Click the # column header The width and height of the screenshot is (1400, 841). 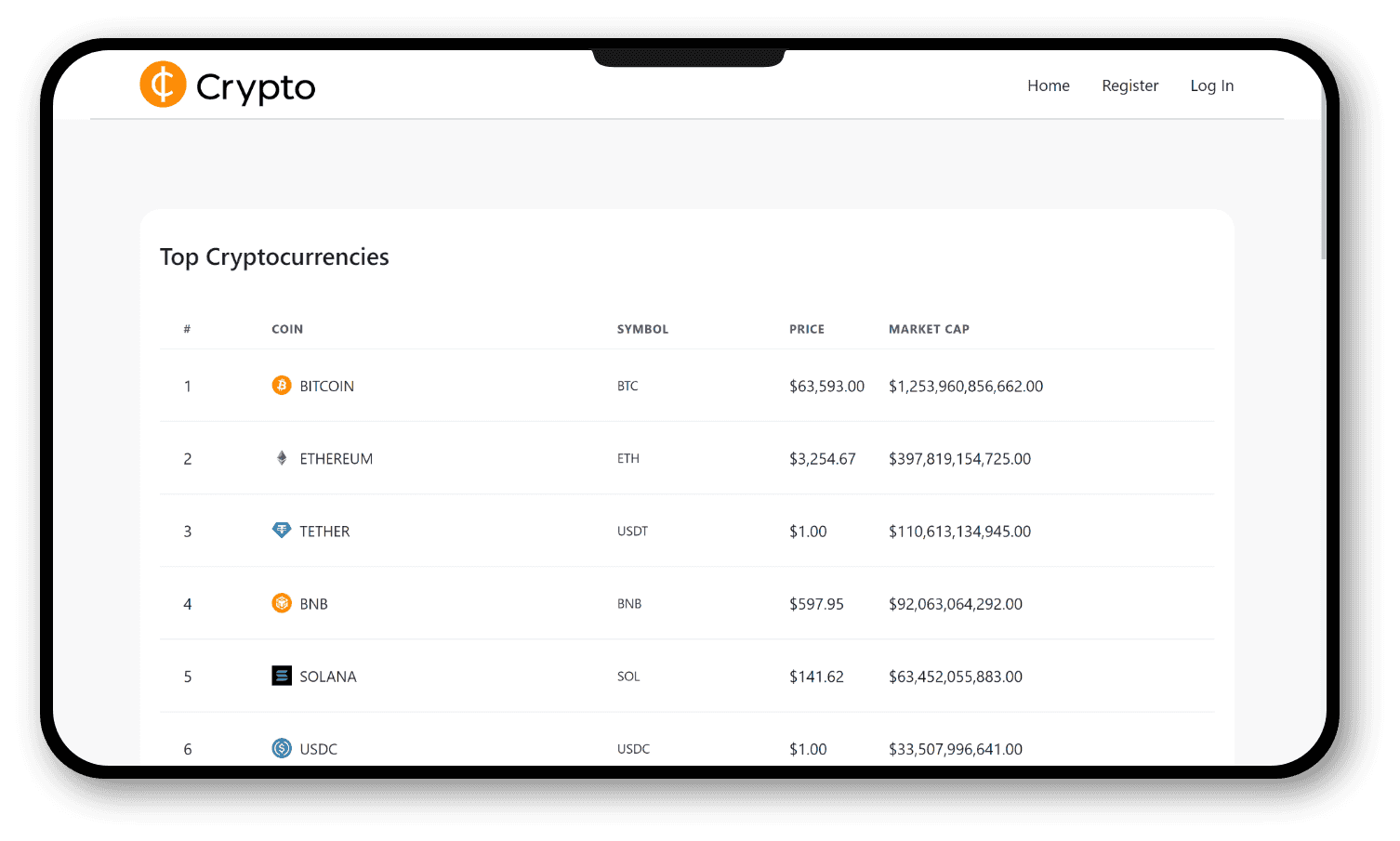(187, 329)
